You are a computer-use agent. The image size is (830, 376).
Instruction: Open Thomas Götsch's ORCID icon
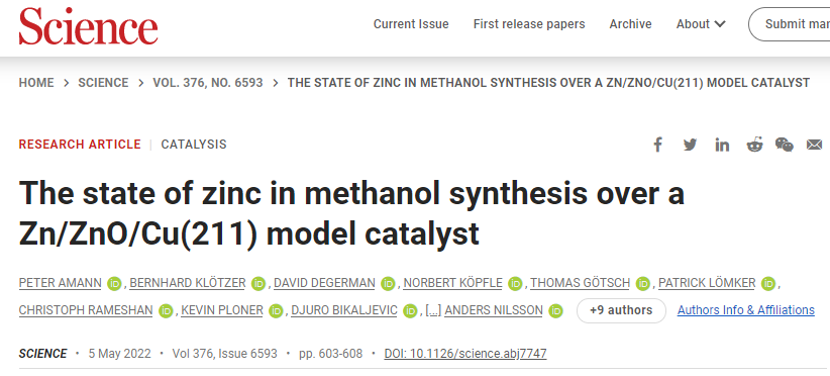click(x=643, y=284)
